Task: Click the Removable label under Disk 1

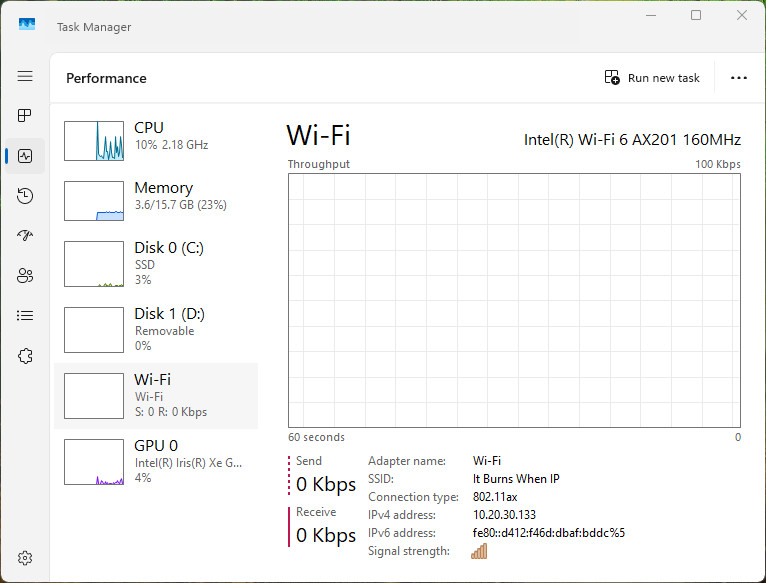Action: (x=165, y=331)
